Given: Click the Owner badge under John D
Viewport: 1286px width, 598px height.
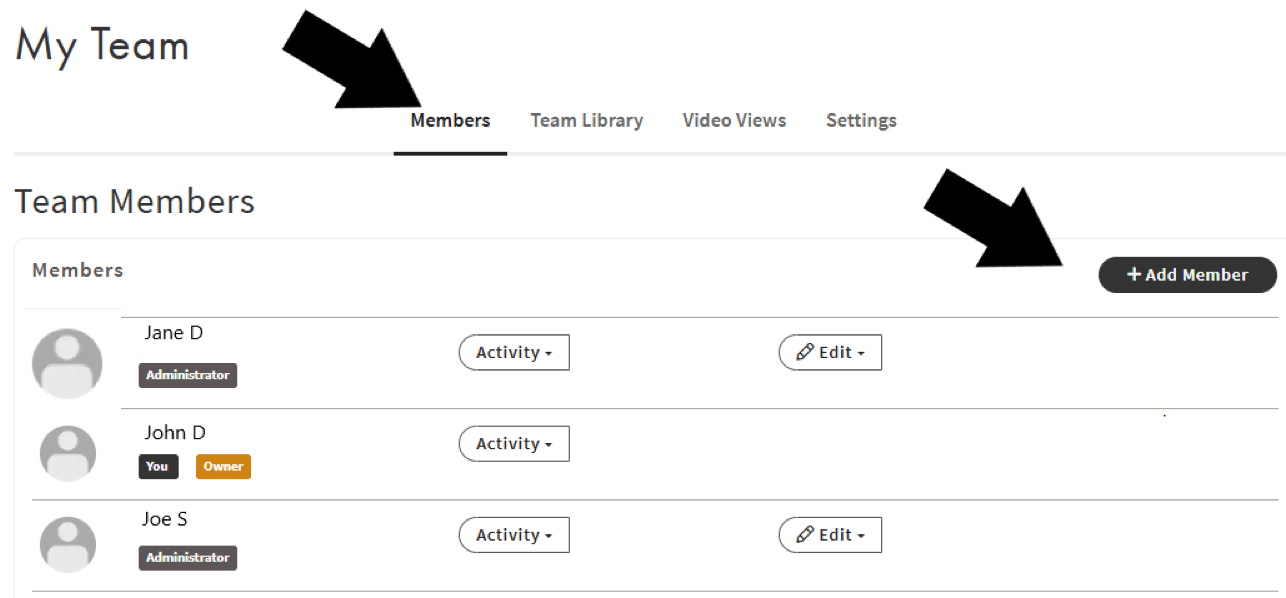Looking at the screenshot, I should click(x=223, y=466).
